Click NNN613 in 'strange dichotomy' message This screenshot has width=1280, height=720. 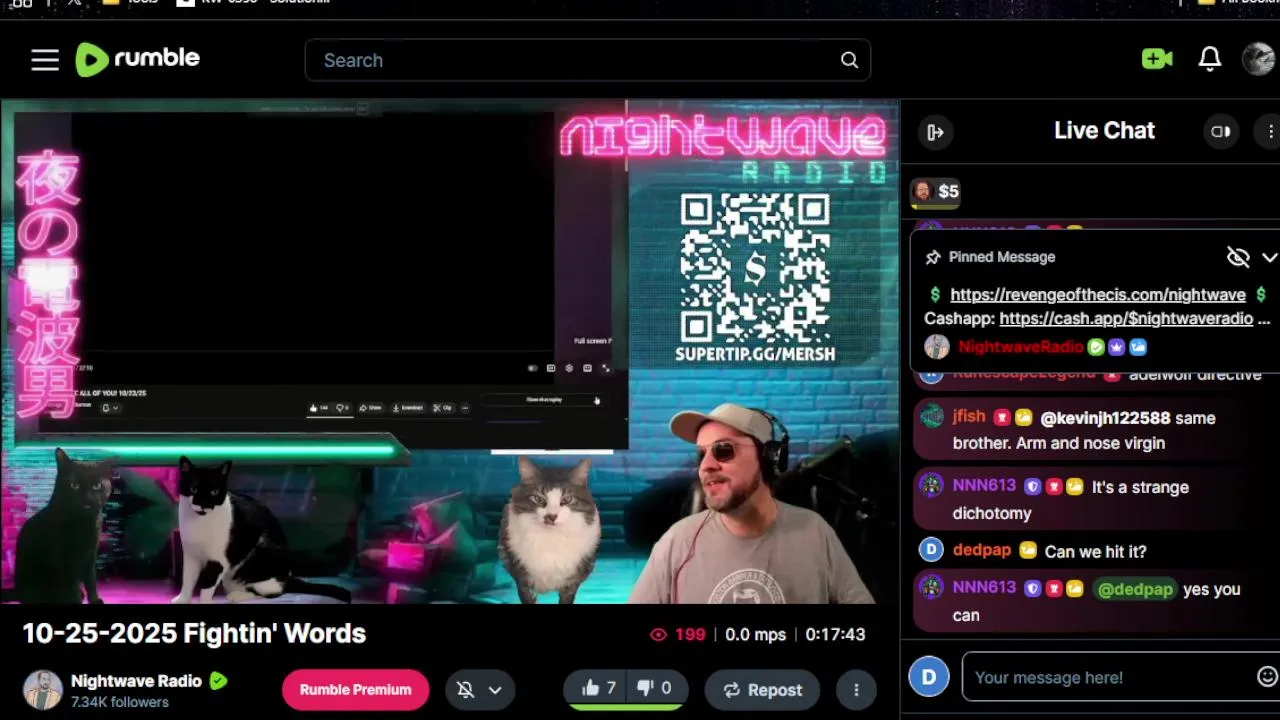984,485
